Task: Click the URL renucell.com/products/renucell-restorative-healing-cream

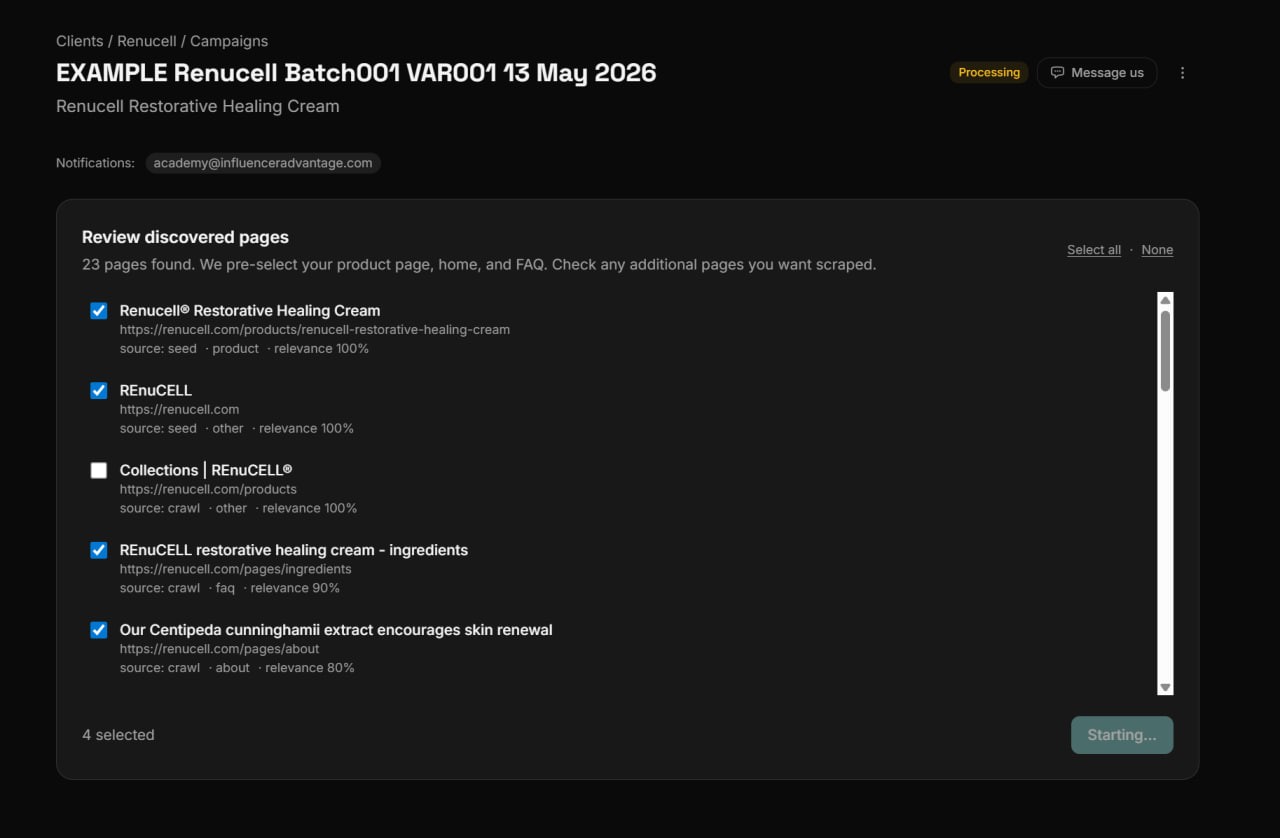Action: (315, 329)
